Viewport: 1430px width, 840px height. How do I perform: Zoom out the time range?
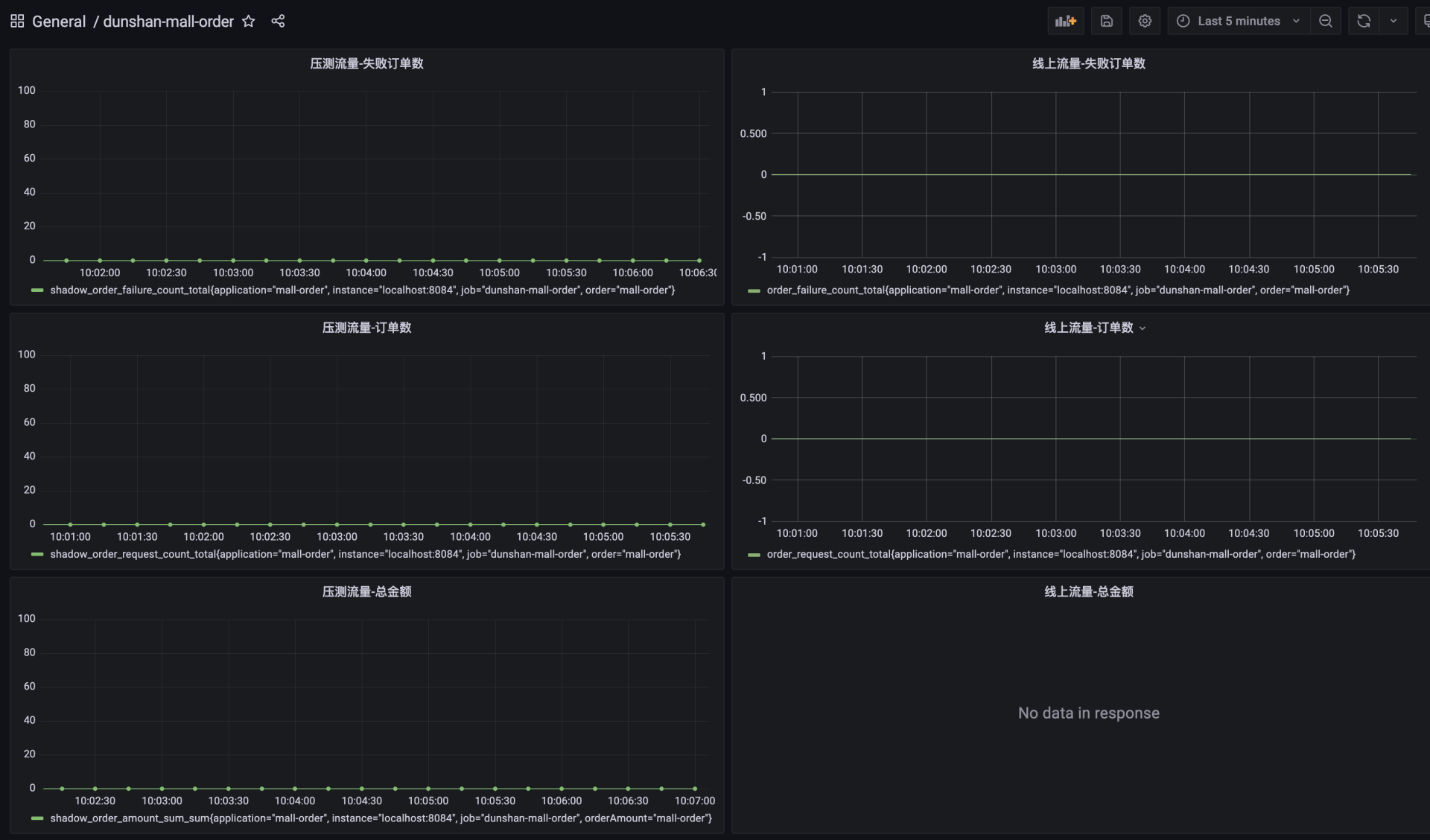[x=1326, y=21]
